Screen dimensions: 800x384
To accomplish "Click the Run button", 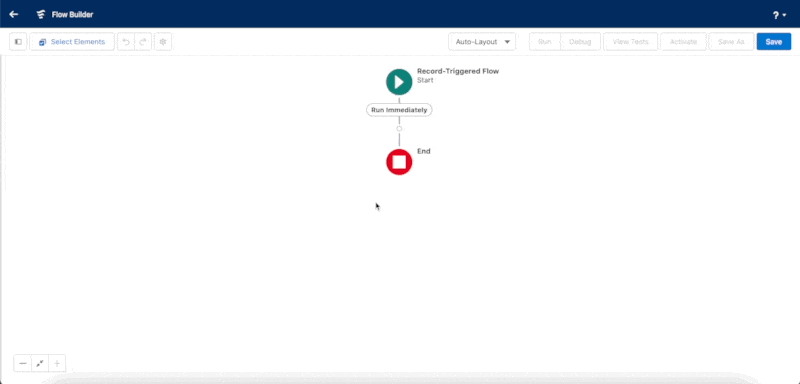I will [545, 42].
